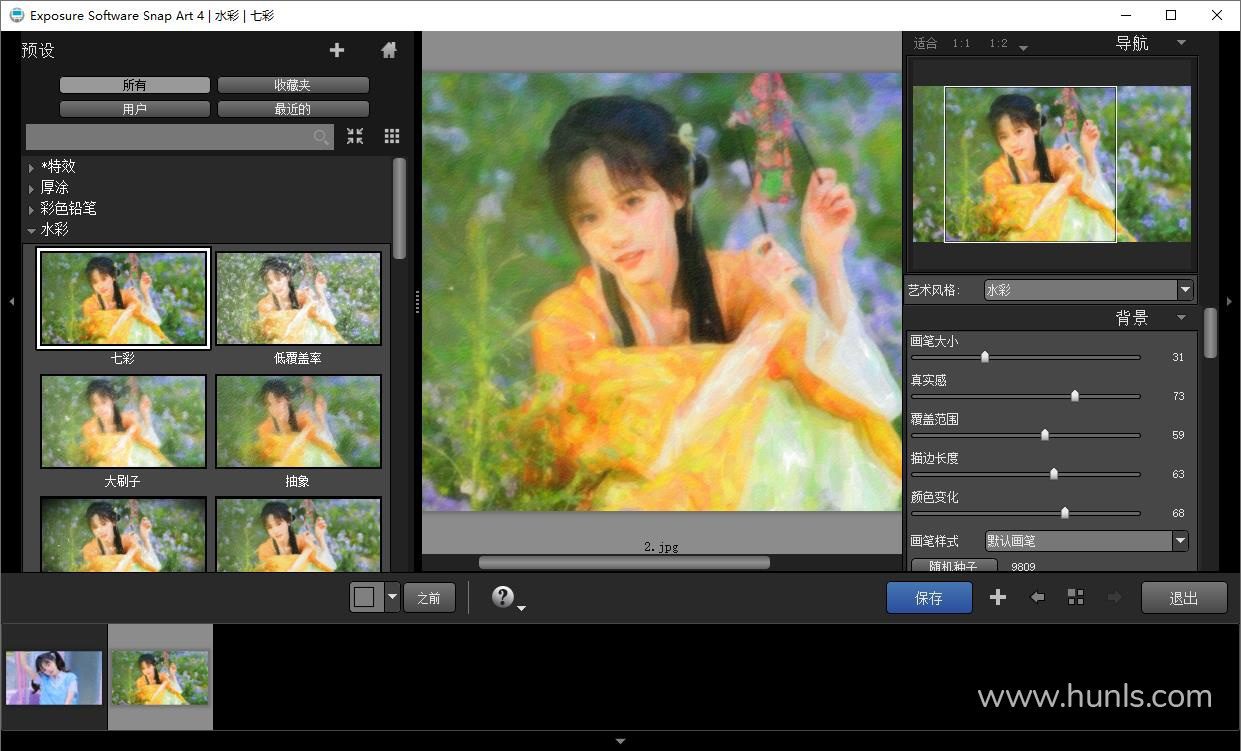Collapse all preset groups icon
The image size is (1241, 751).
click(x=355, y=137)
